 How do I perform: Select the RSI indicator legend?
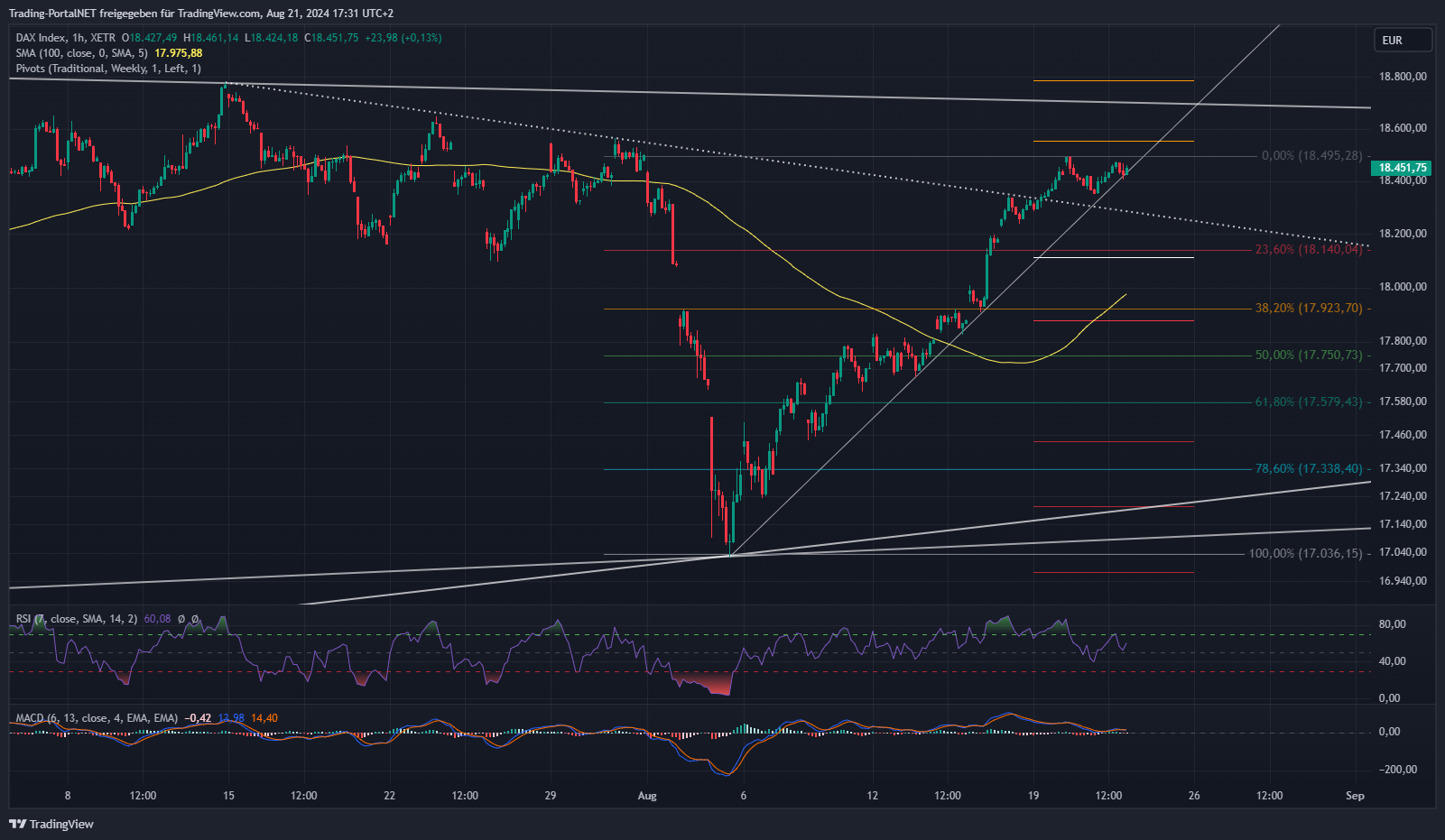coord(77,619)
